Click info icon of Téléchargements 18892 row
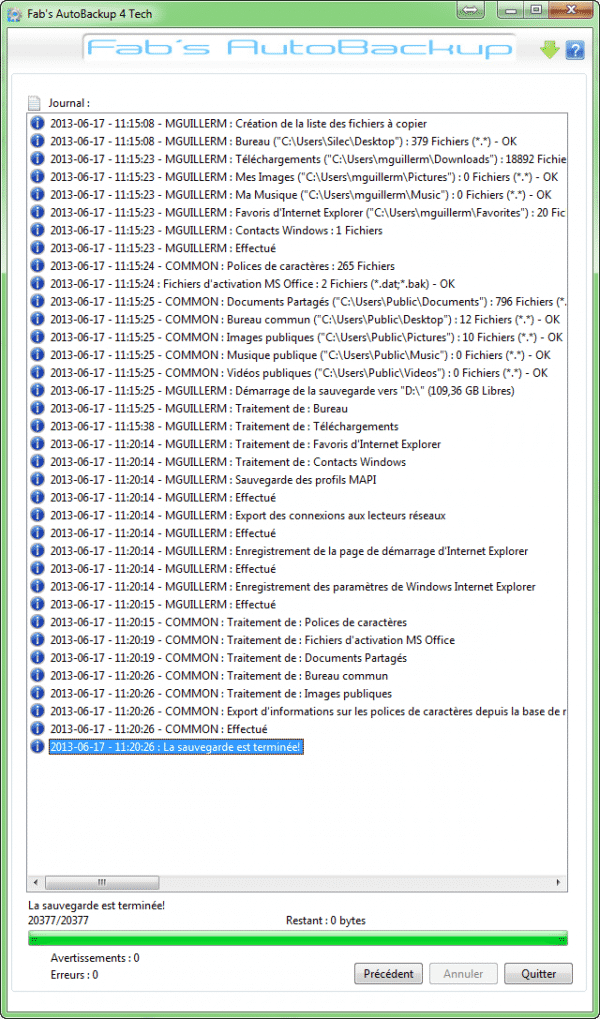The image size is (600, 1019). click(37, 159)
